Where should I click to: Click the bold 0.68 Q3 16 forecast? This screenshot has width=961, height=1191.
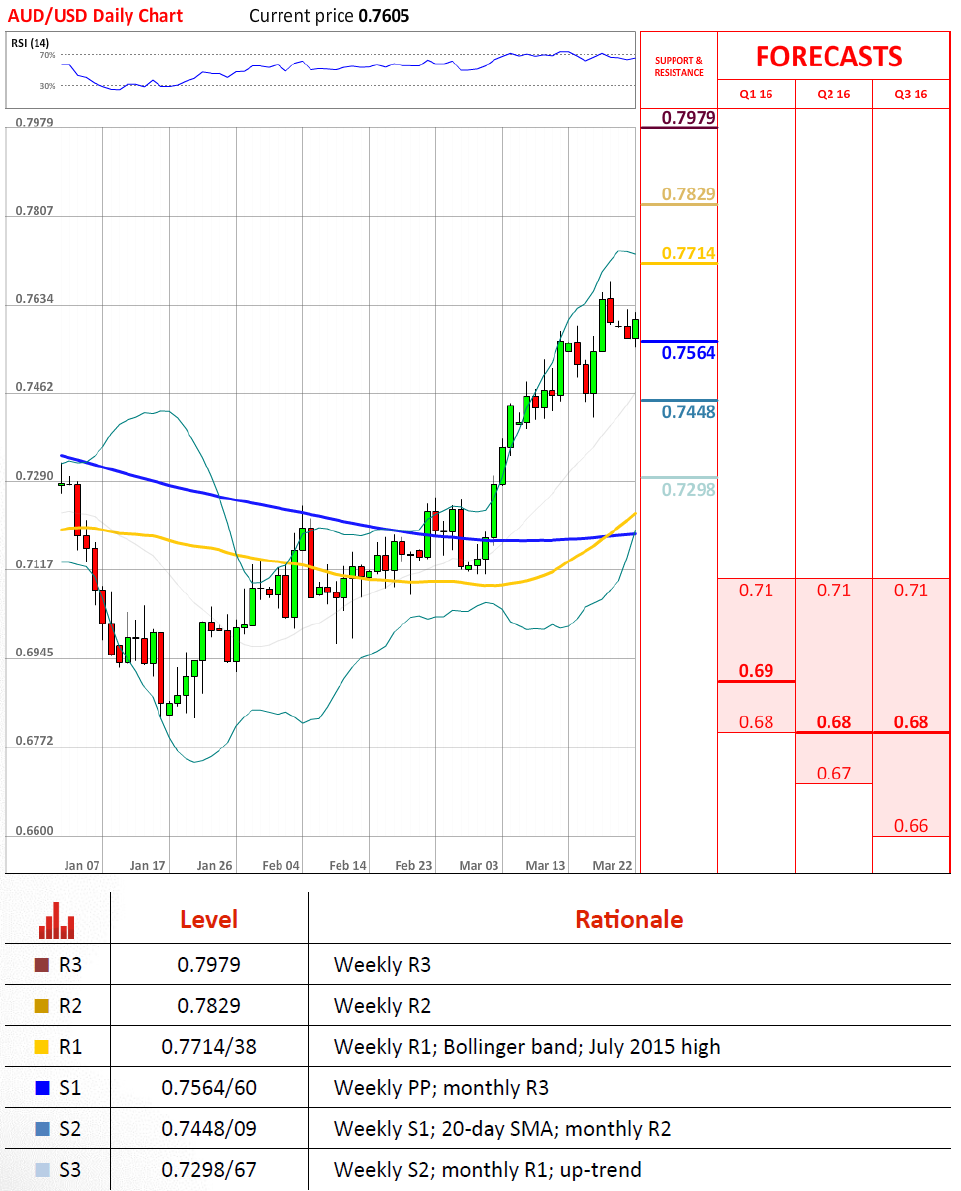coord(911,722)
